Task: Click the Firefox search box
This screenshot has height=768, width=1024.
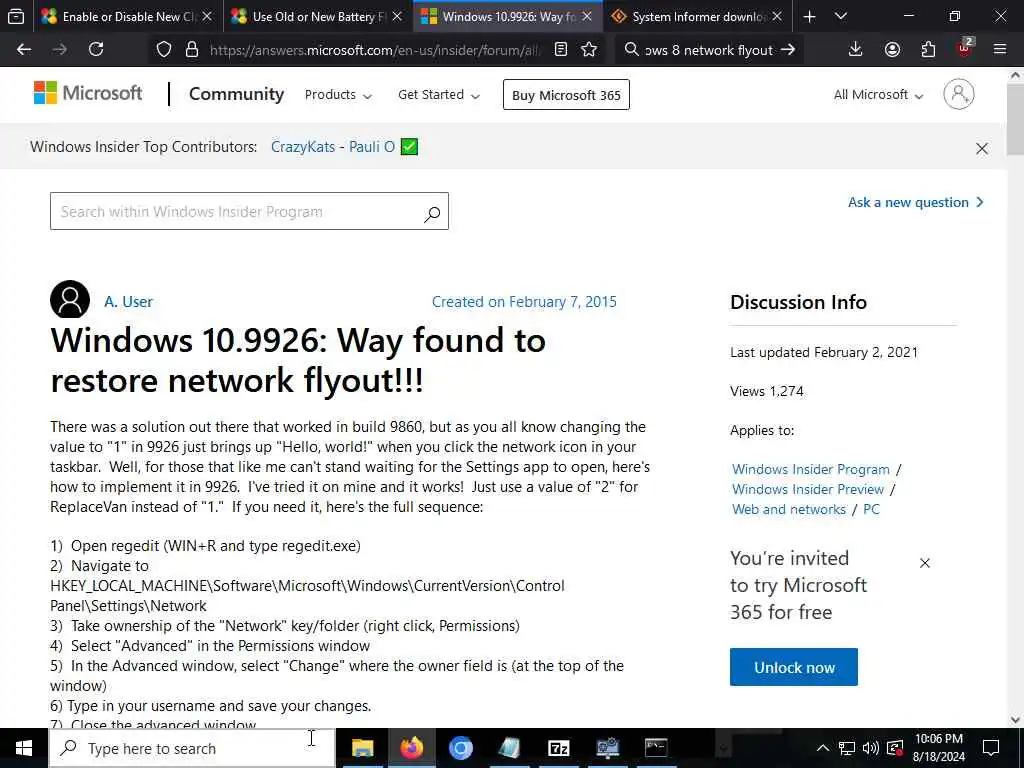Action: [709, 50]
